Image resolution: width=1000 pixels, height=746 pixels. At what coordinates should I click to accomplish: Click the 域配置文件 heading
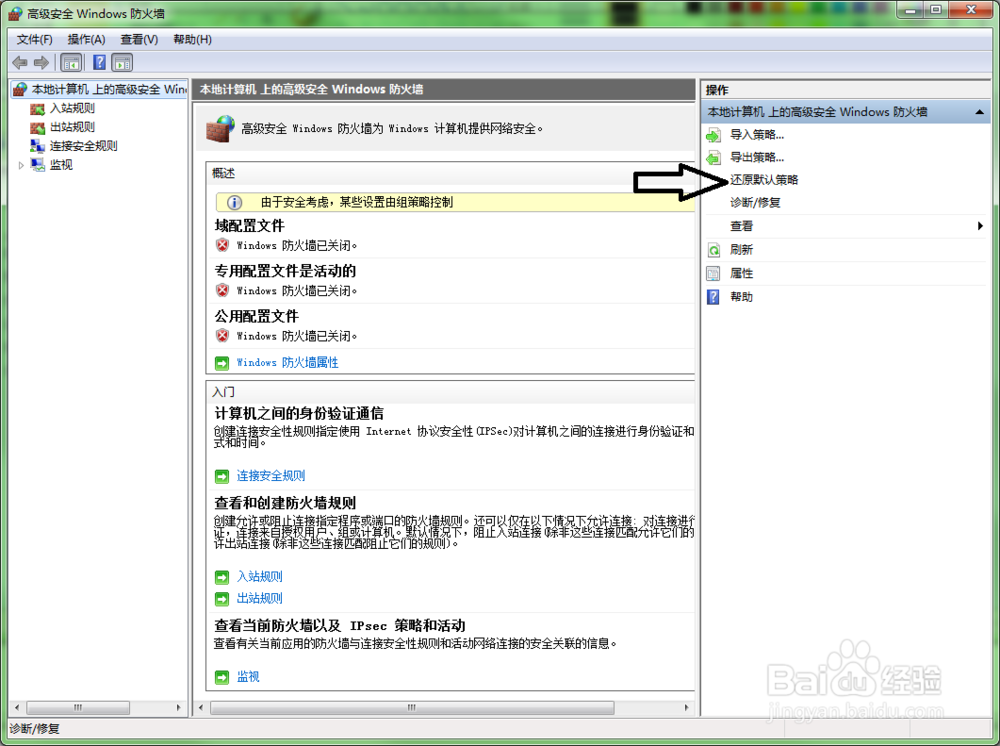249,226
